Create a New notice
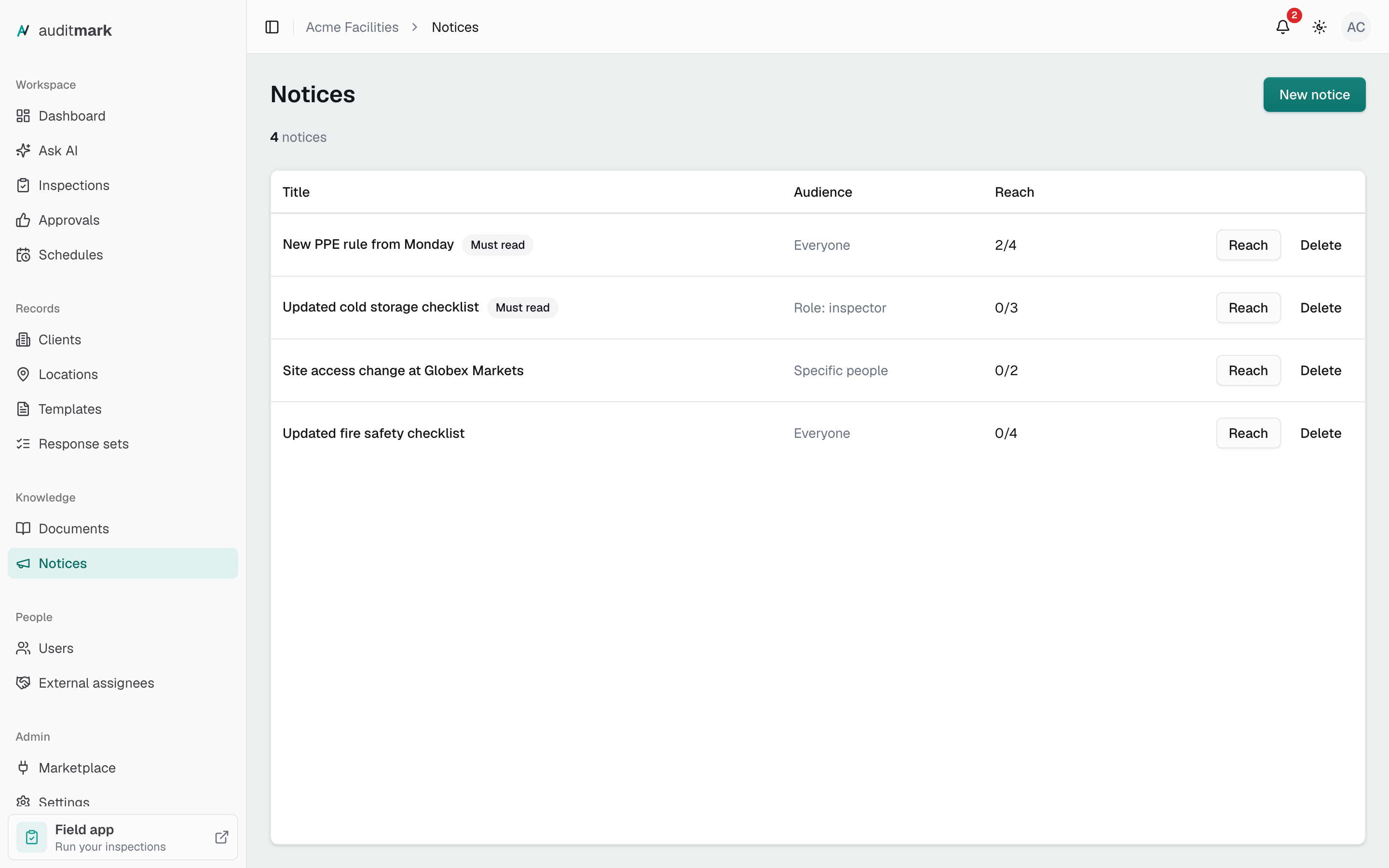Screen dimensions: 1389x868 (x=1314, y=95)
